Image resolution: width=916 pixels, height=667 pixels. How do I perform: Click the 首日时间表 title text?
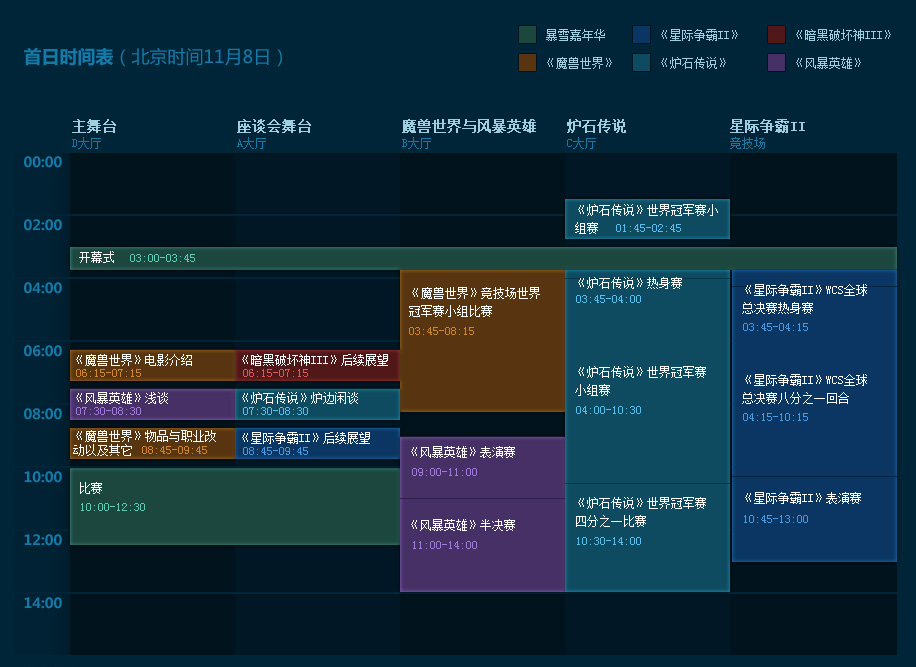point(68,57)
